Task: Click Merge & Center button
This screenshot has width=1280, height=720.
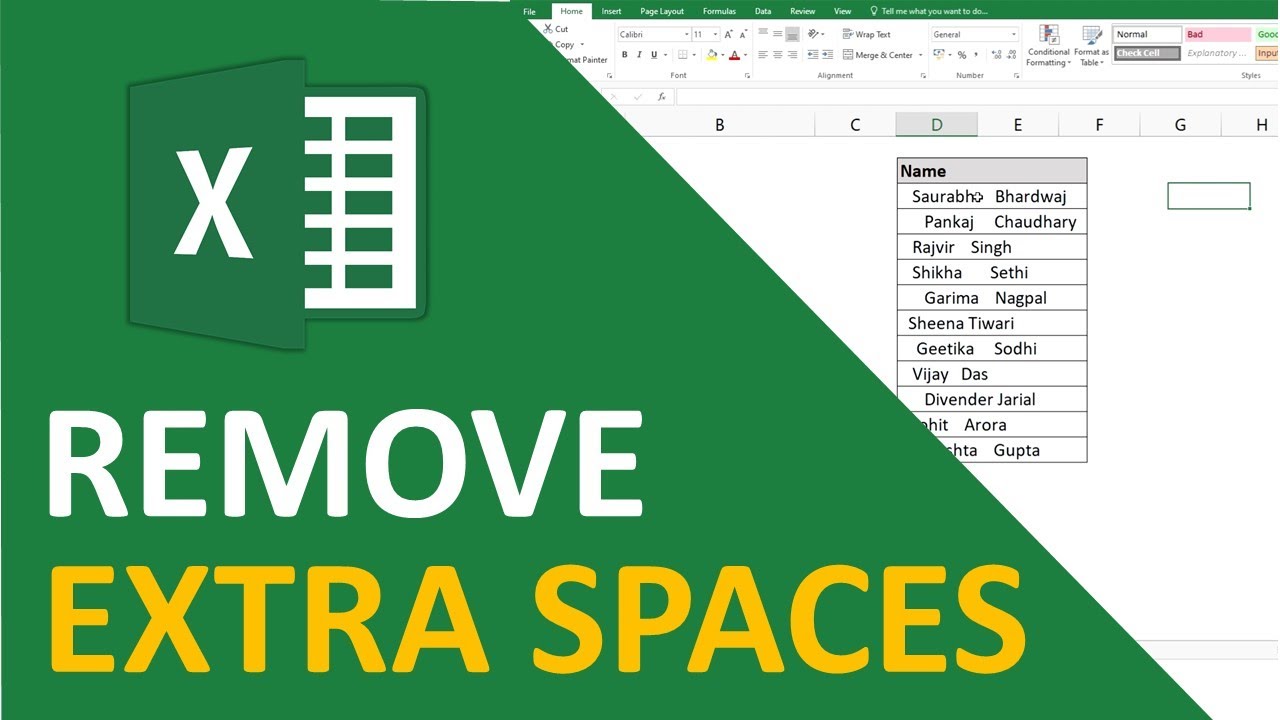Action: click(878, 55)
